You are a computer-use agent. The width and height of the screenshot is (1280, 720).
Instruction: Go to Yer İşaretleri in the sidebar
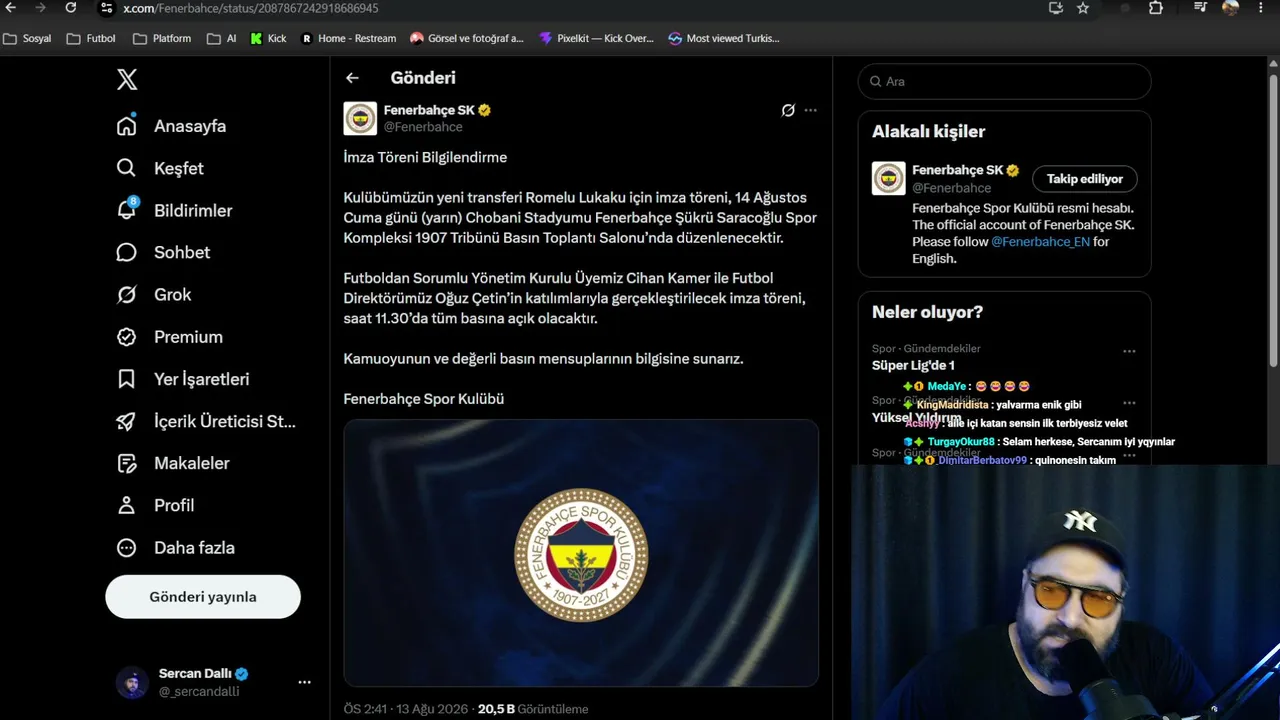tap(202, 379)
